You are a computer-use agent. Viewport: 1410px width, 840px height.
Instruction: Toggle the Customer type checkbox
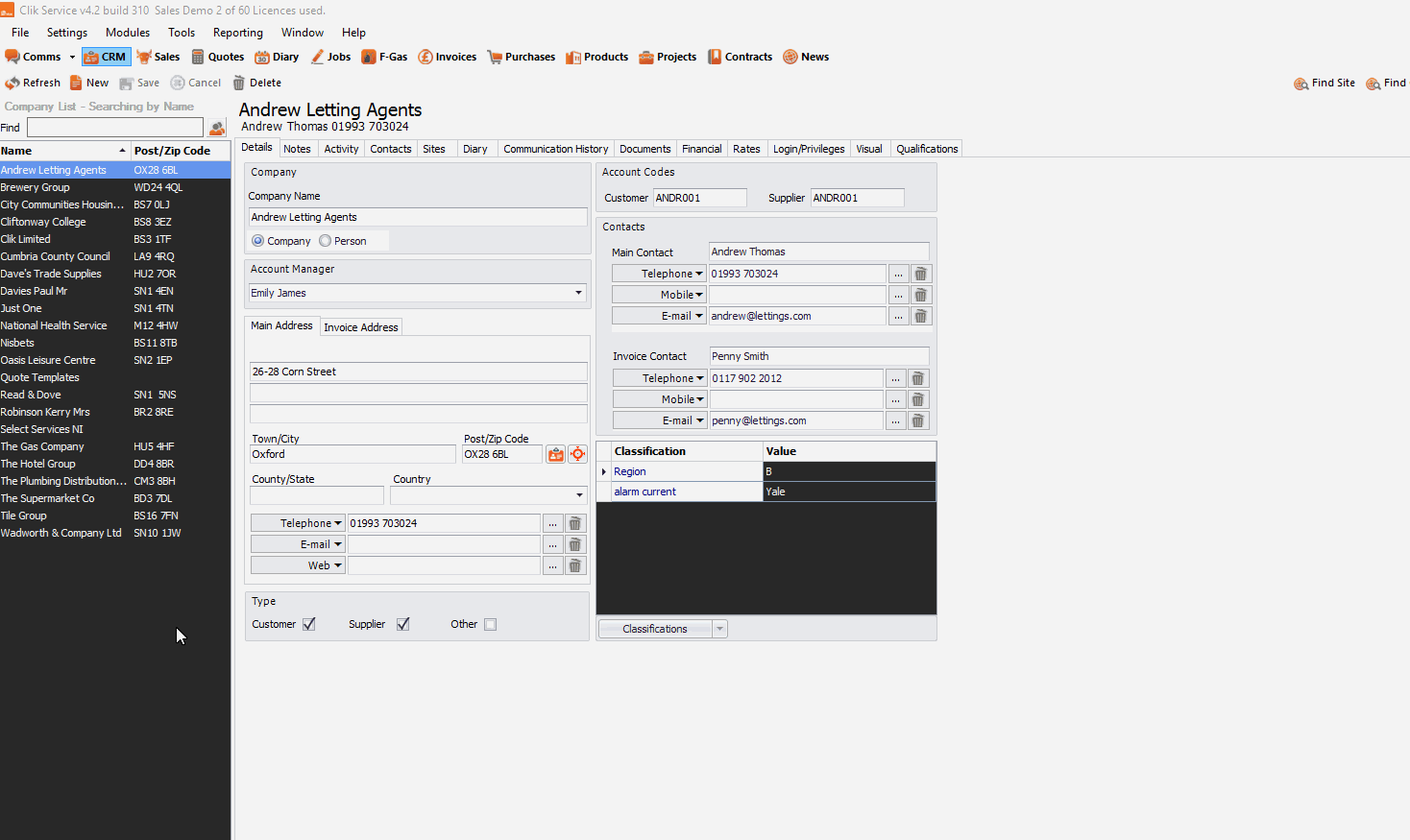309,624
